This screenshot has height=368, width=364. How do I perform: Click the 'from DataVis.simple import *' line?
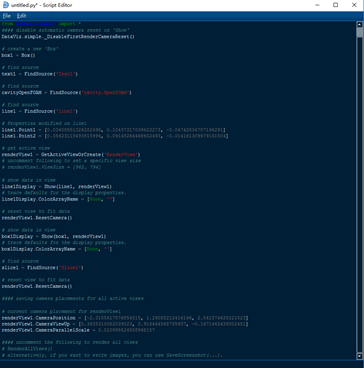tap(41, 24)
